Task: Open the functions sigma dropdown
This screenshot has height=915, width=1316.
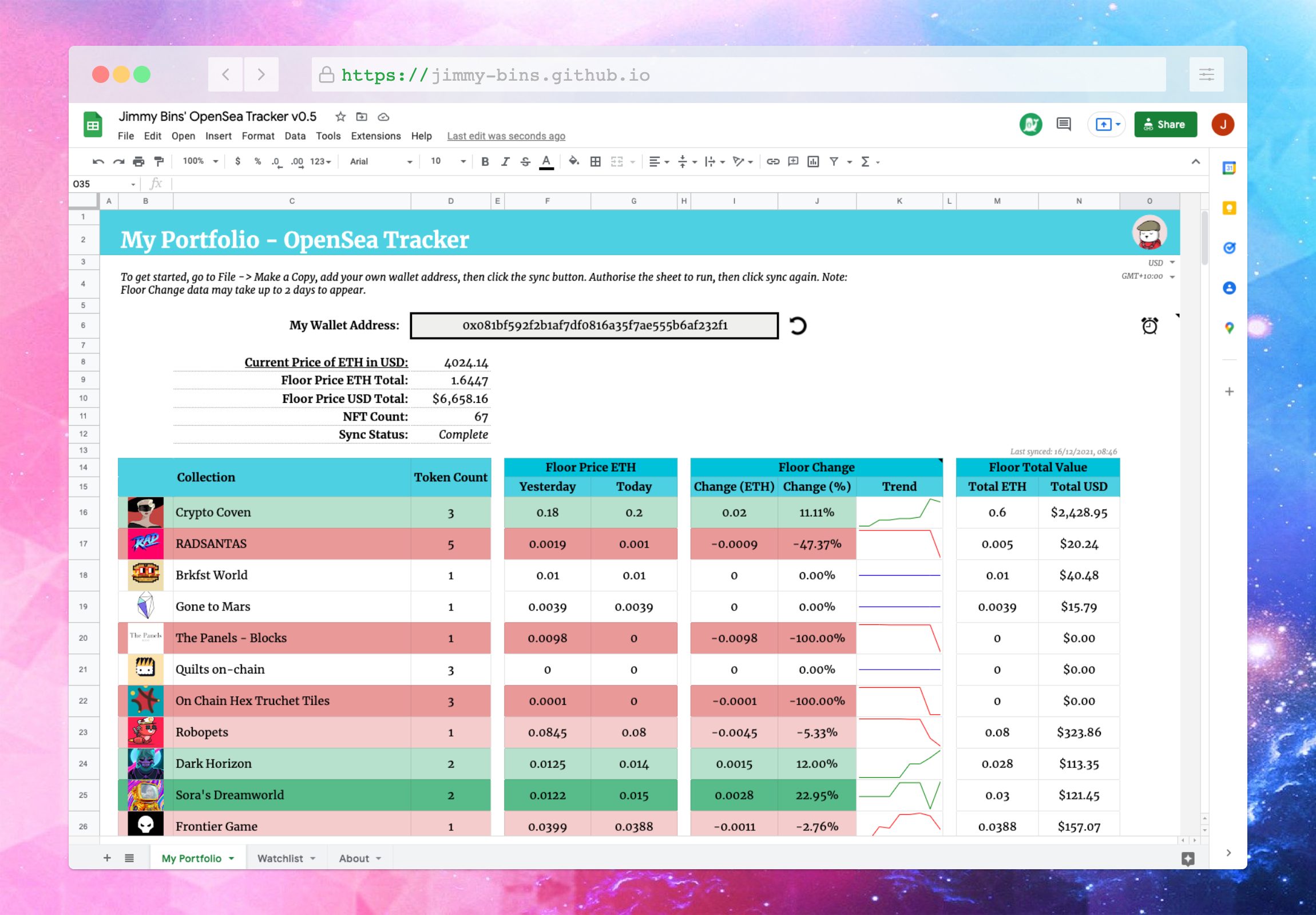Action: [870, 162]
